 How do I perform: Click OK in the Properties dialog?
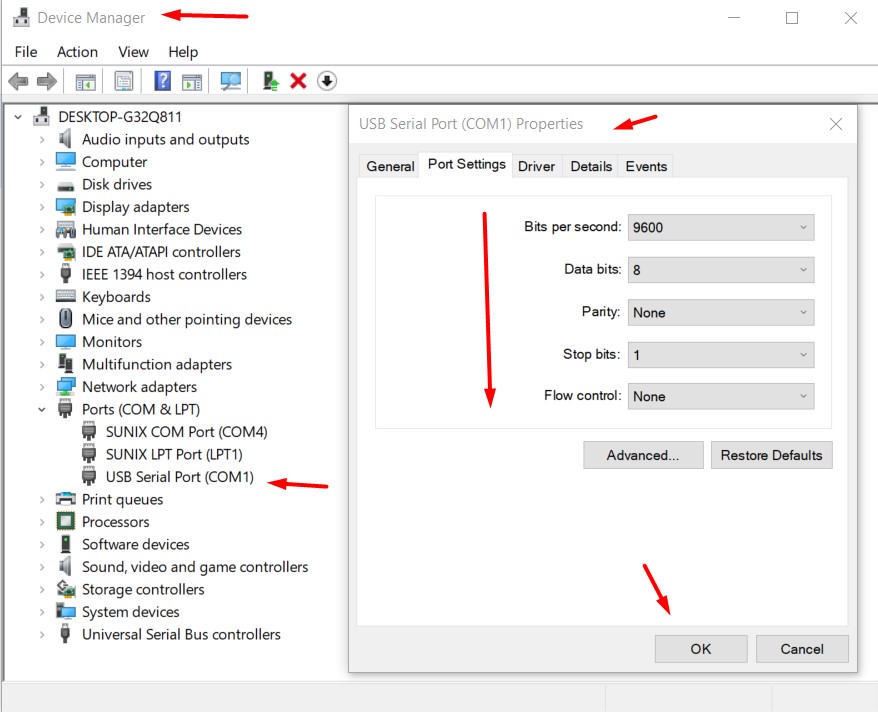700,649
